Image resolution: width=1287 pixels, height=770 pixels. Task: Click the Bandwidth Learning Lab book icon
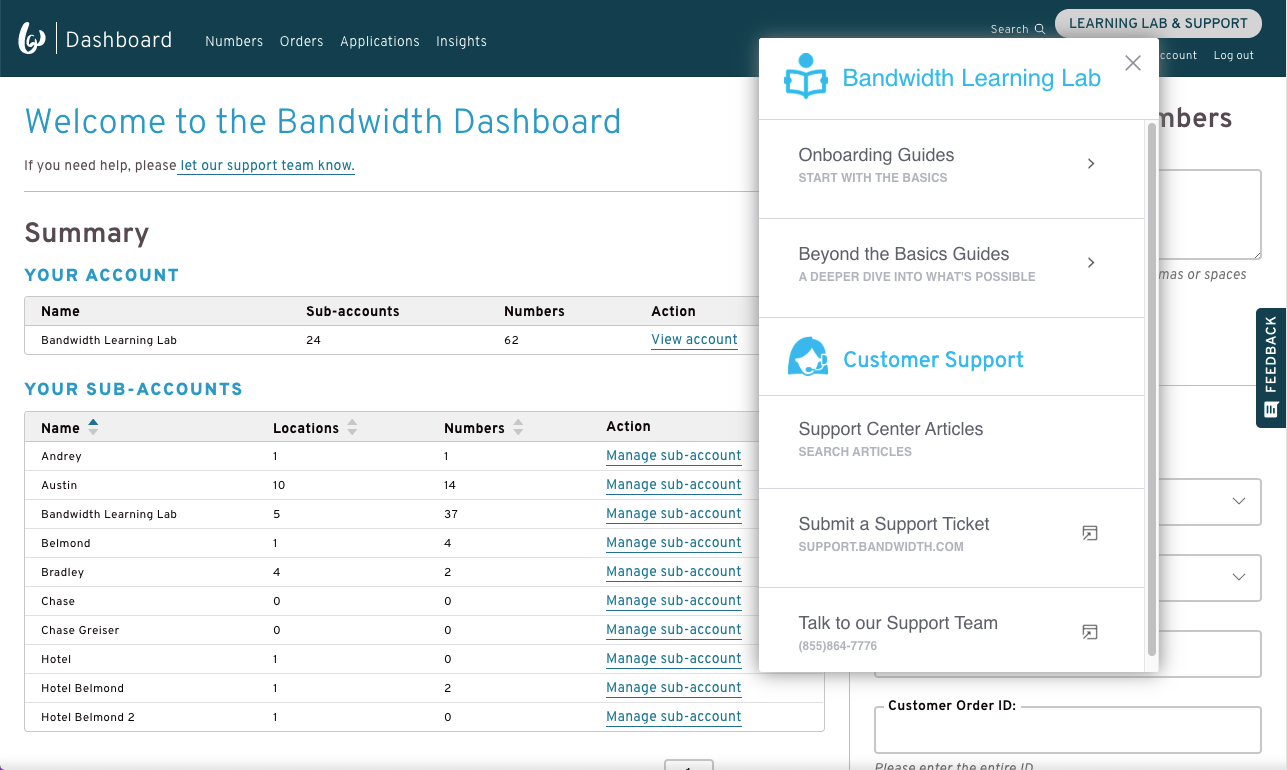(x=806, y=77)
